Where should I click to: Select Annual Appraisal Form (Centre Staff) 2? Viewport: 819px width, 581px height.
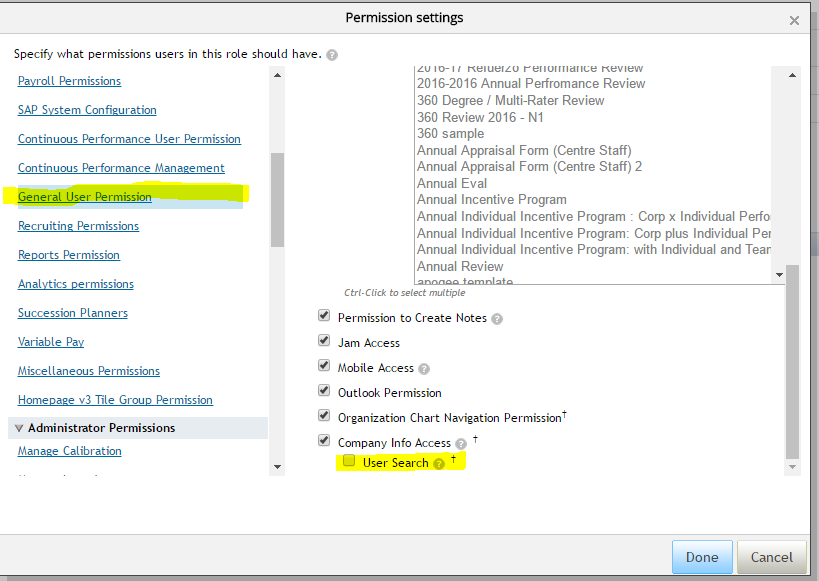click(x=529, y=167)
